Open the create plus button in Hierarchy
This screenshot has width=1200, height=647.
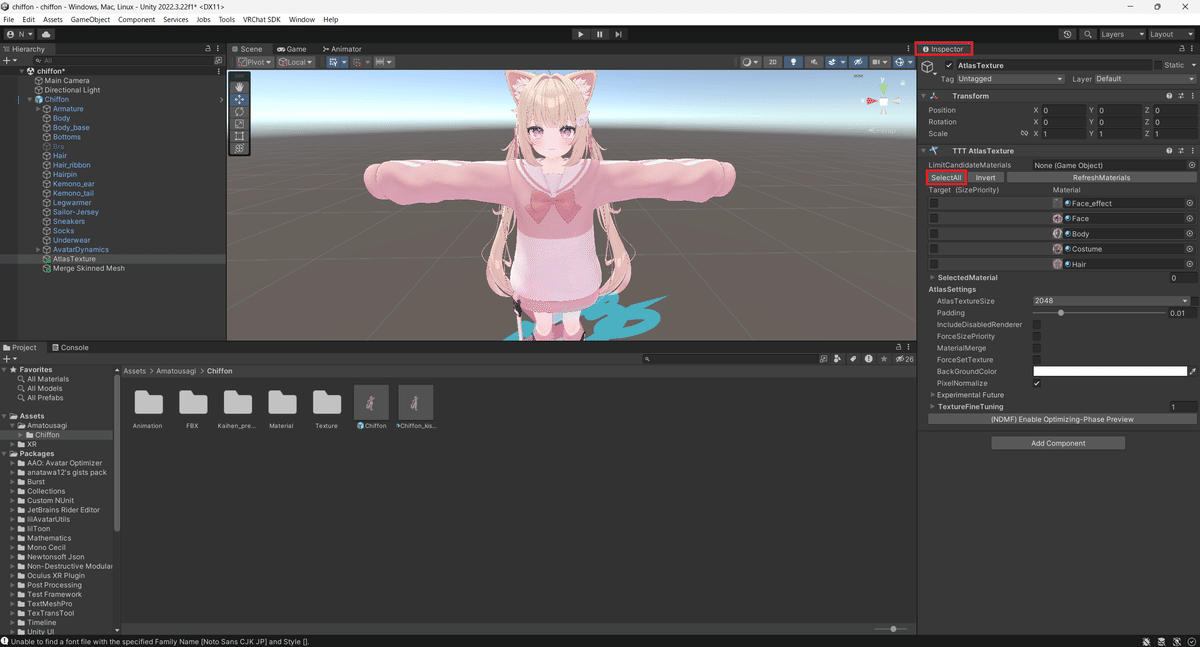pyautogui.click(x=9, y=61)
